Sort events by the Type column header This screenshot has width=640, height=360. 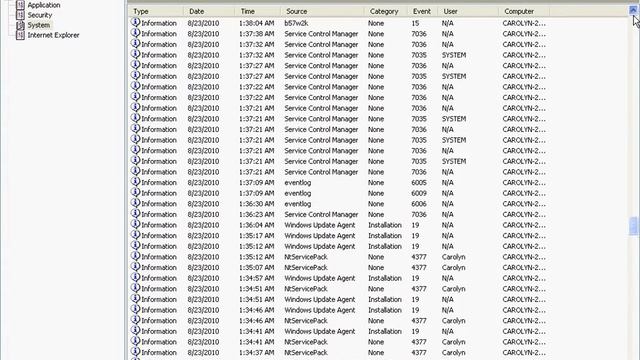point(156,11)
